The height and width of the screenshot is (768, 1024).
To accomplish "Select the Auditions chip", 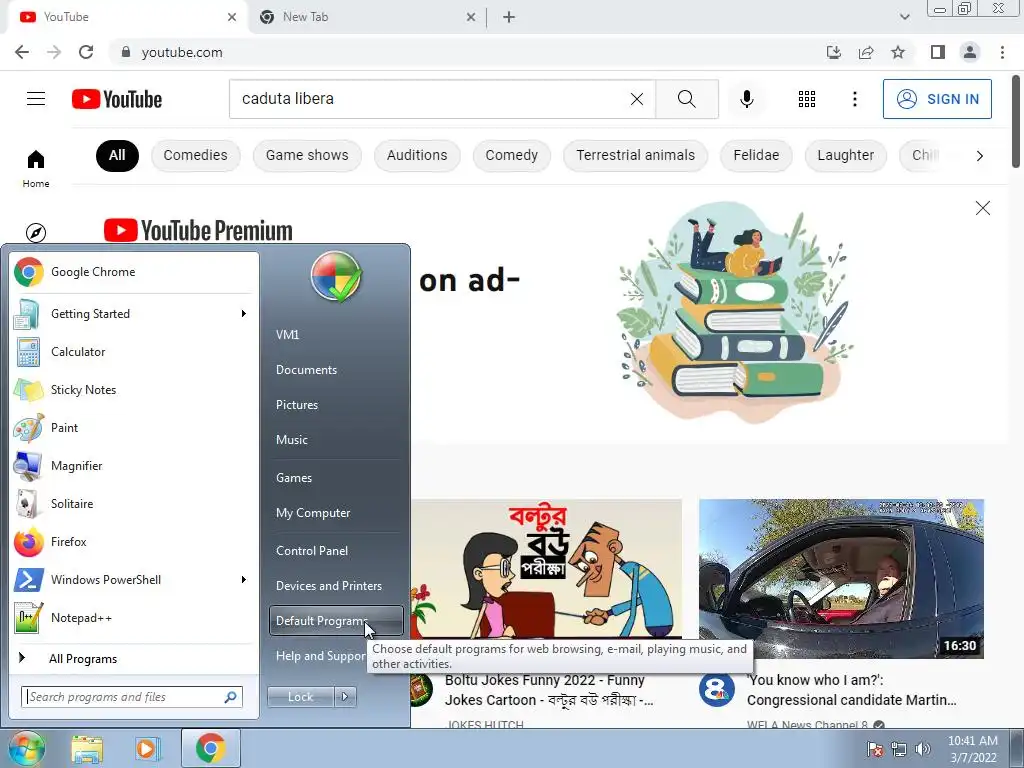I will (x=417, y=155).
